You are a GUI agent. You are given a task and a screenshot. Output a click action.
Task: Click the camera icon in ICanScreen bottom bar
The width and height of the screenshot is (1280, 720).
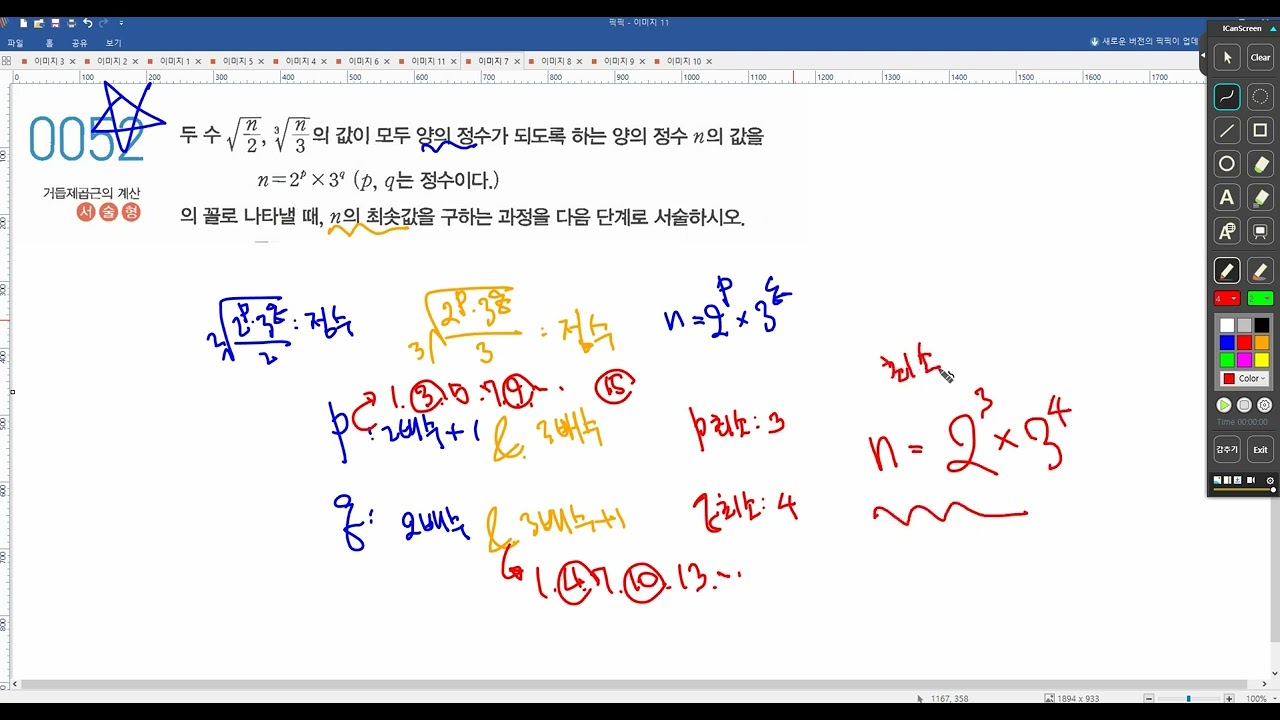point(1250,481)
